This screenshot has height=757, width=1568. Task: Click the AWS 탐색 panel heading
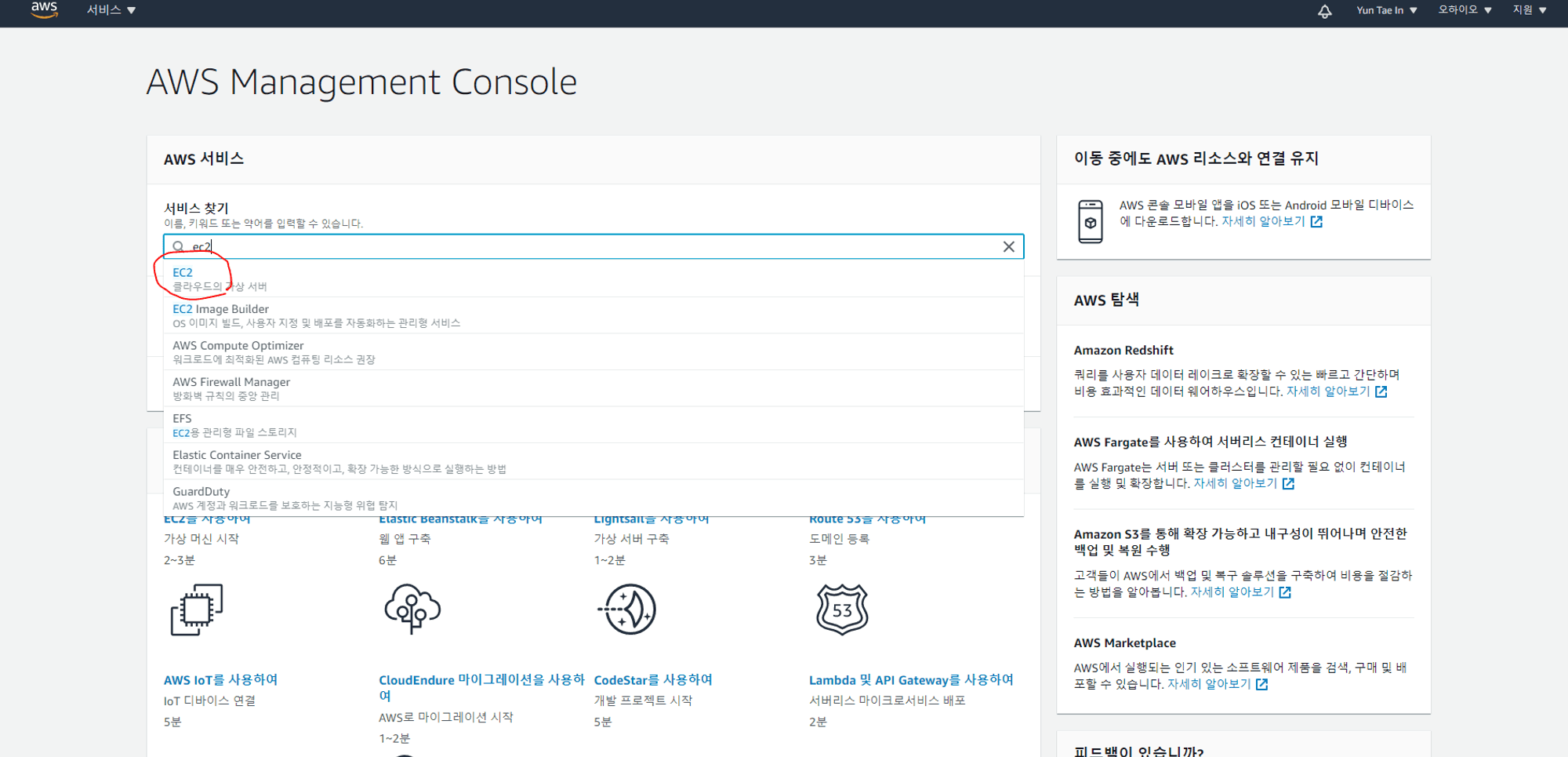1106,300
